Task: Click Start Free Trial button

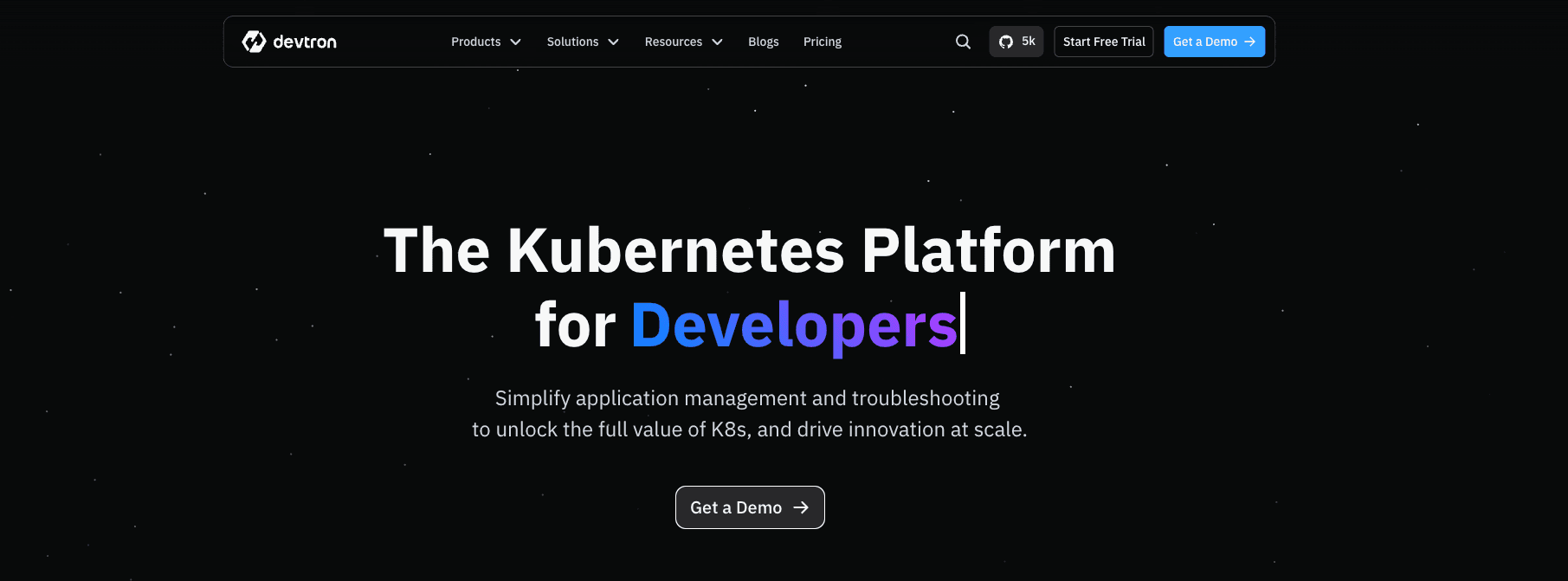Action: pyautogui.click(x=1104, y=42)
